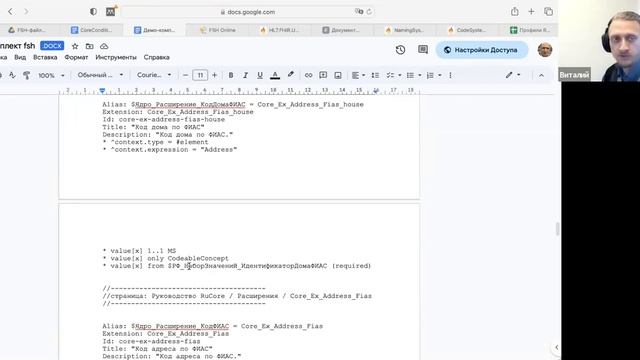
Task: Open the Вид menu
Action: click(x=20, y=57)
